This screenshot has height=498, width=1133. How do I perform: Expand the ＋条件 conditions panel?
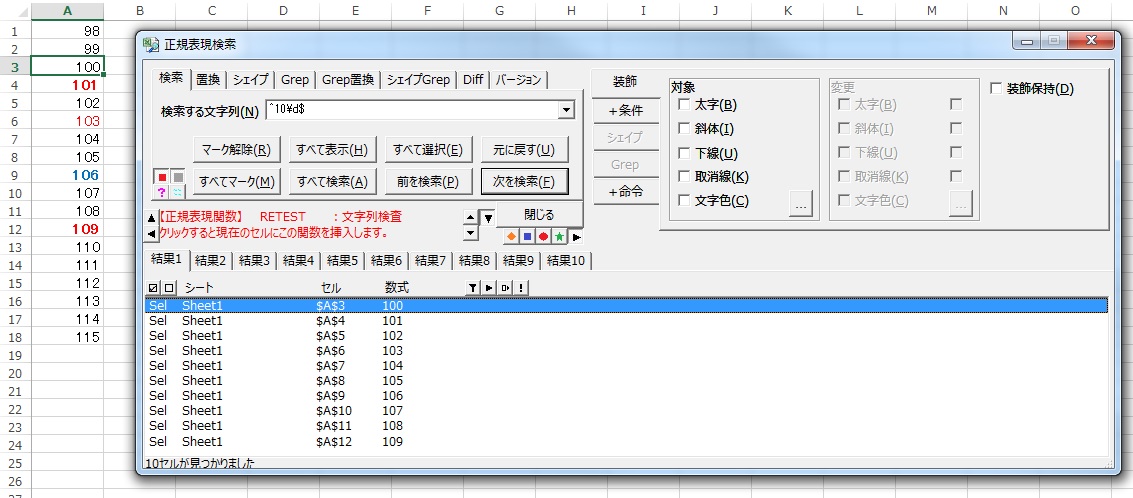coord(624,110)
